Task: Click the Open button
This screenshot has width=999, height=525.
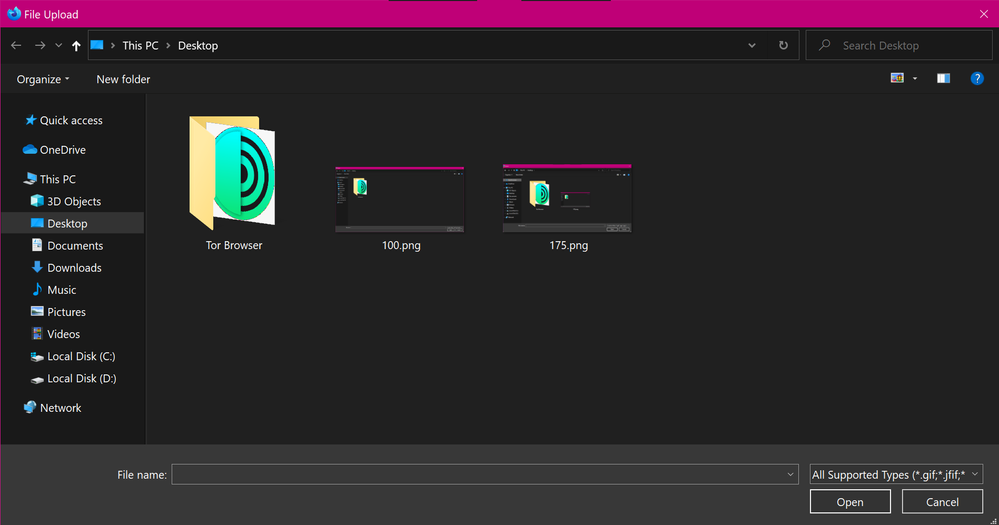Action: click(850, 501)
